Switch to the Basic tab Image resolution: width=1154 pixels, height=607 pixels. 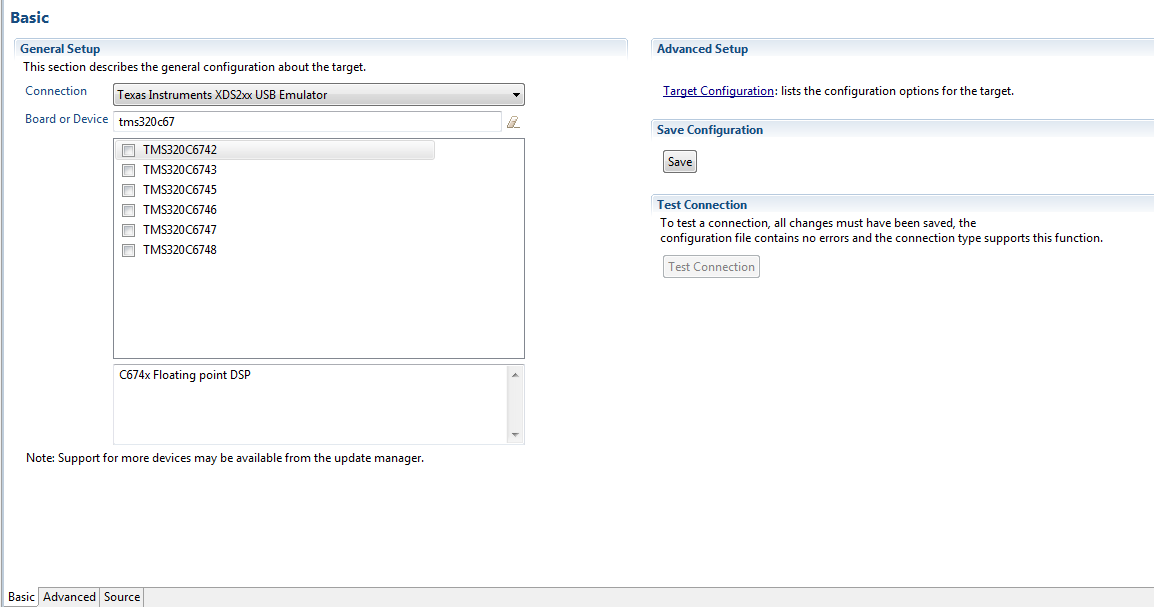coord(21,597)
